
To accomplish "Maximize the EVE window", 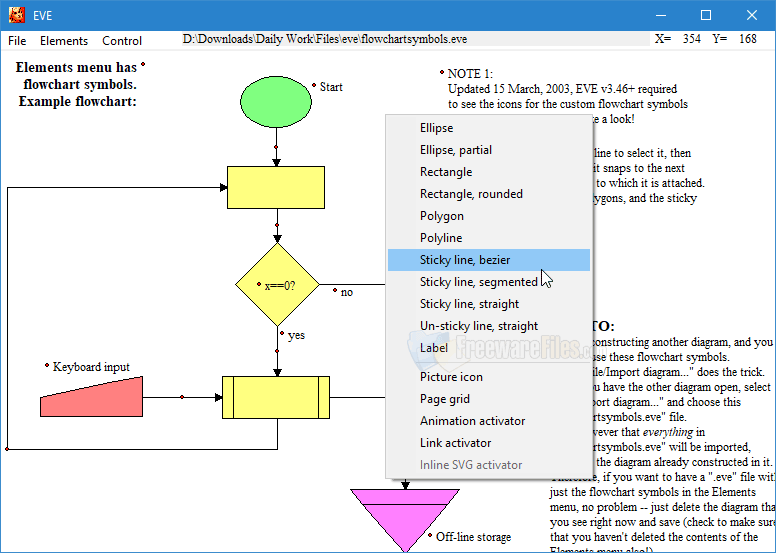I will point(706,15).
